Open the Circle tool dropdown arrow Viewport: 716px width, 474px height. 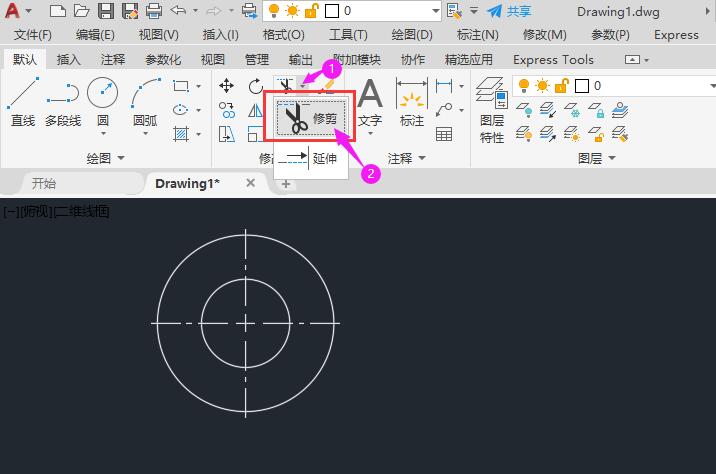pos(103,134)
